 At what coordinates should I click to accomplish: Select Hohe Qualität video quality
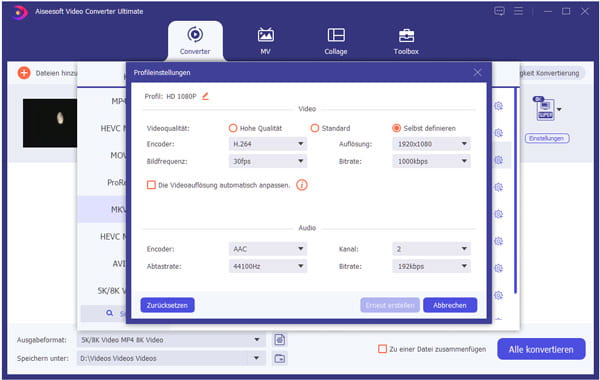pos(233,128)
